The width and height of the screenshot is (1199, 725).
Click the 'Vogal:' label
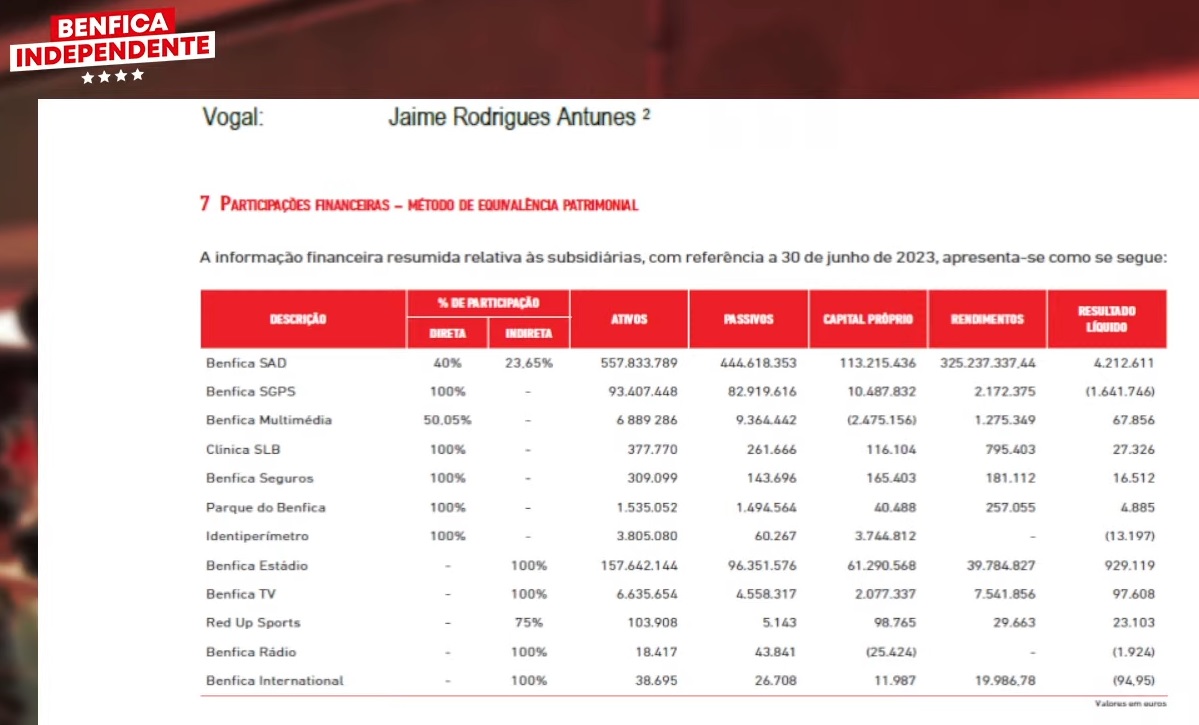point(232,118)
